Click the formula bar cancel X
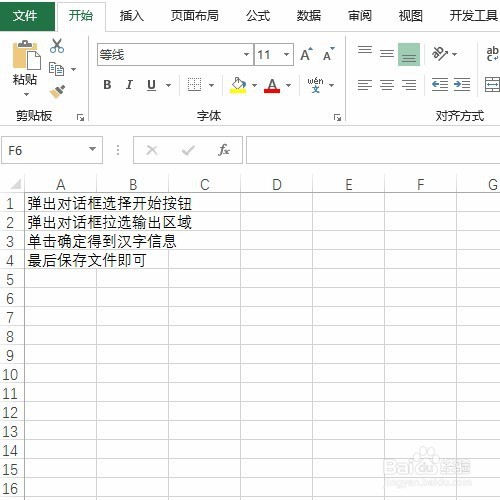This screenshot has width=500, height=500. (152, 150)
